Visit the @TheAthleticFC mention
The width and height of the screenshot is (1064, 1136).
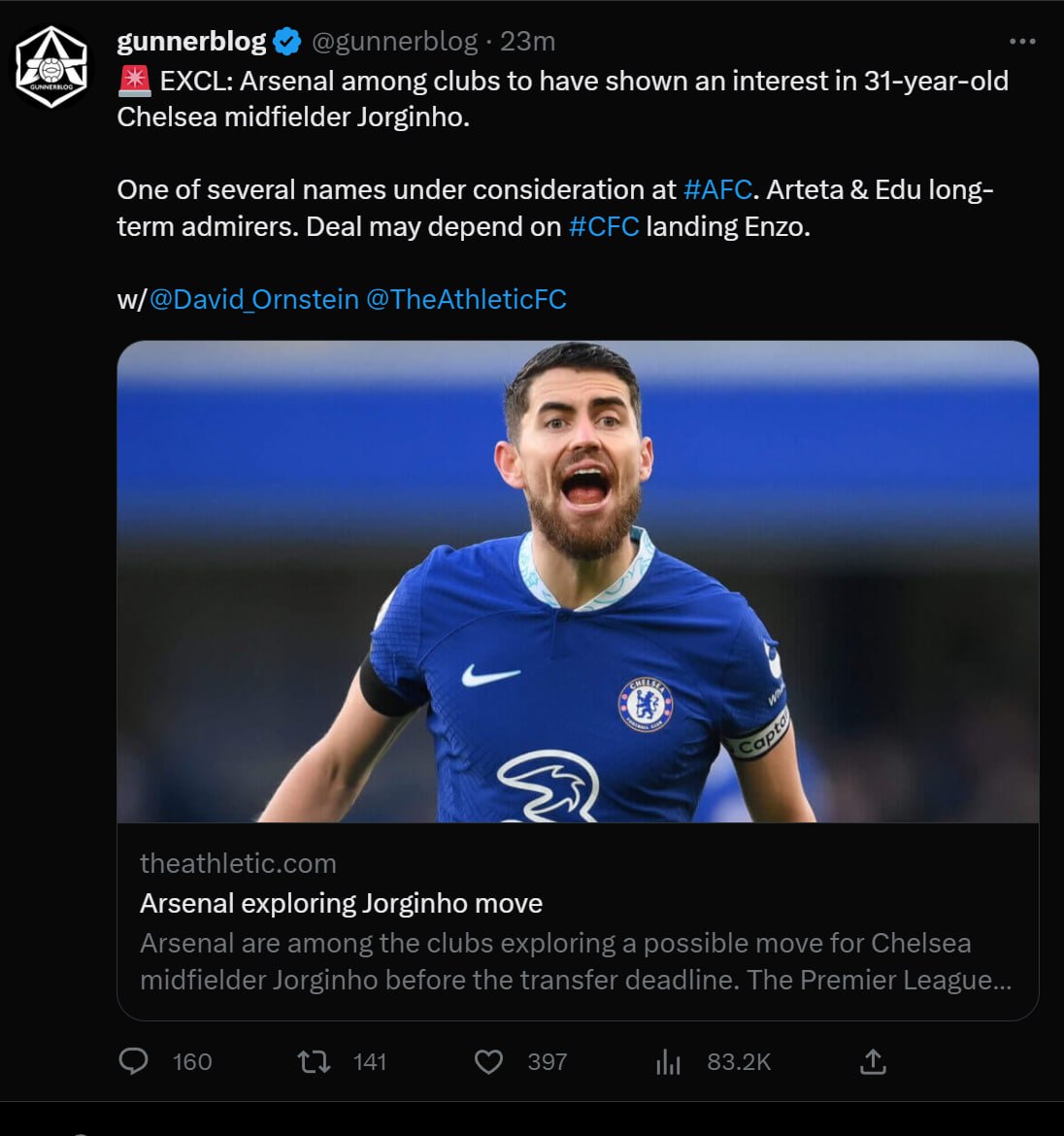(x=466, y=299)
